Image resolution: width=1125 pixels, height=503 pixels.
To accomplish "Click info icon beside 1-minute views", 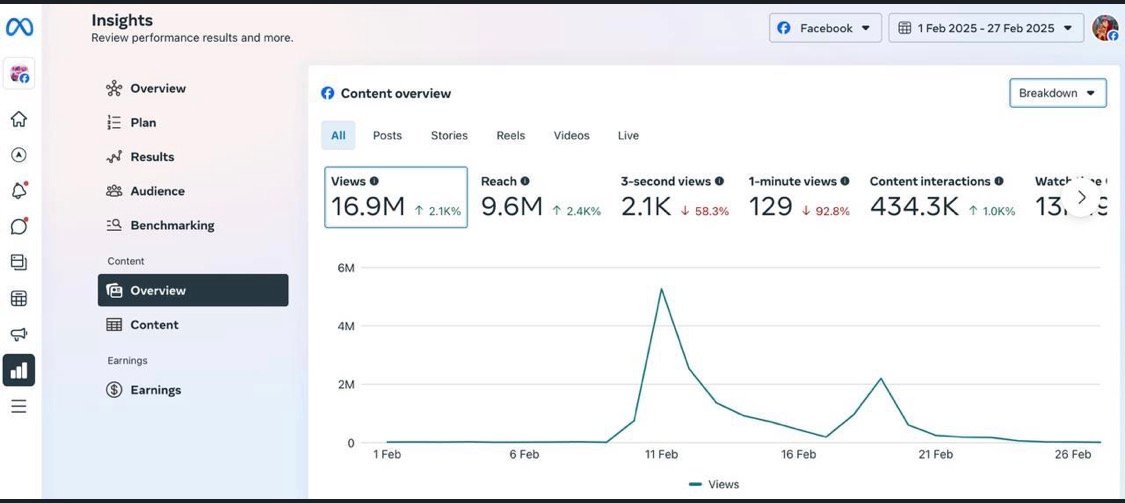I will (845, 182).
